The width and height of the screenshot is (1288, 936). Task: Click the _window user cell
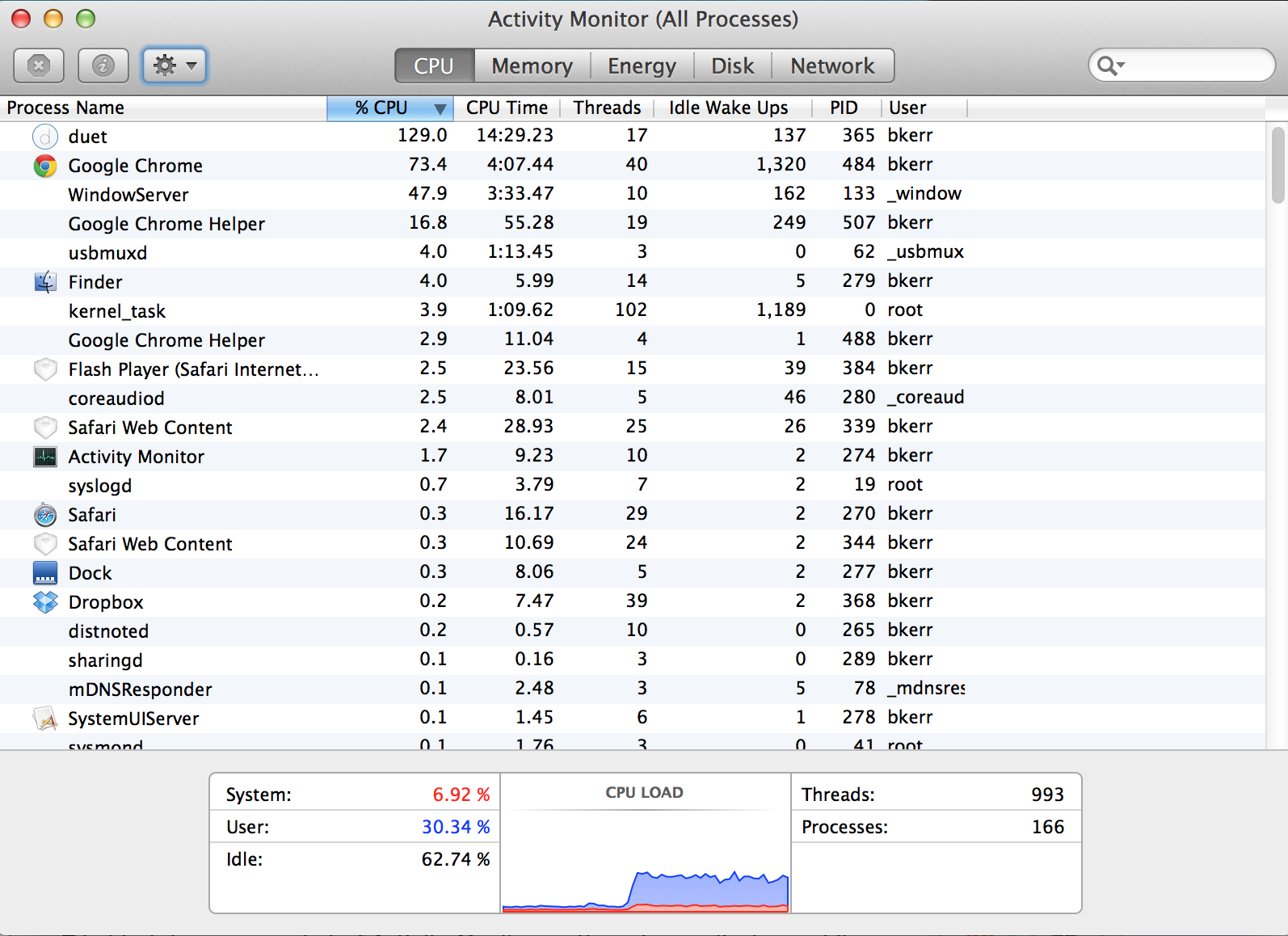[924, 193]
